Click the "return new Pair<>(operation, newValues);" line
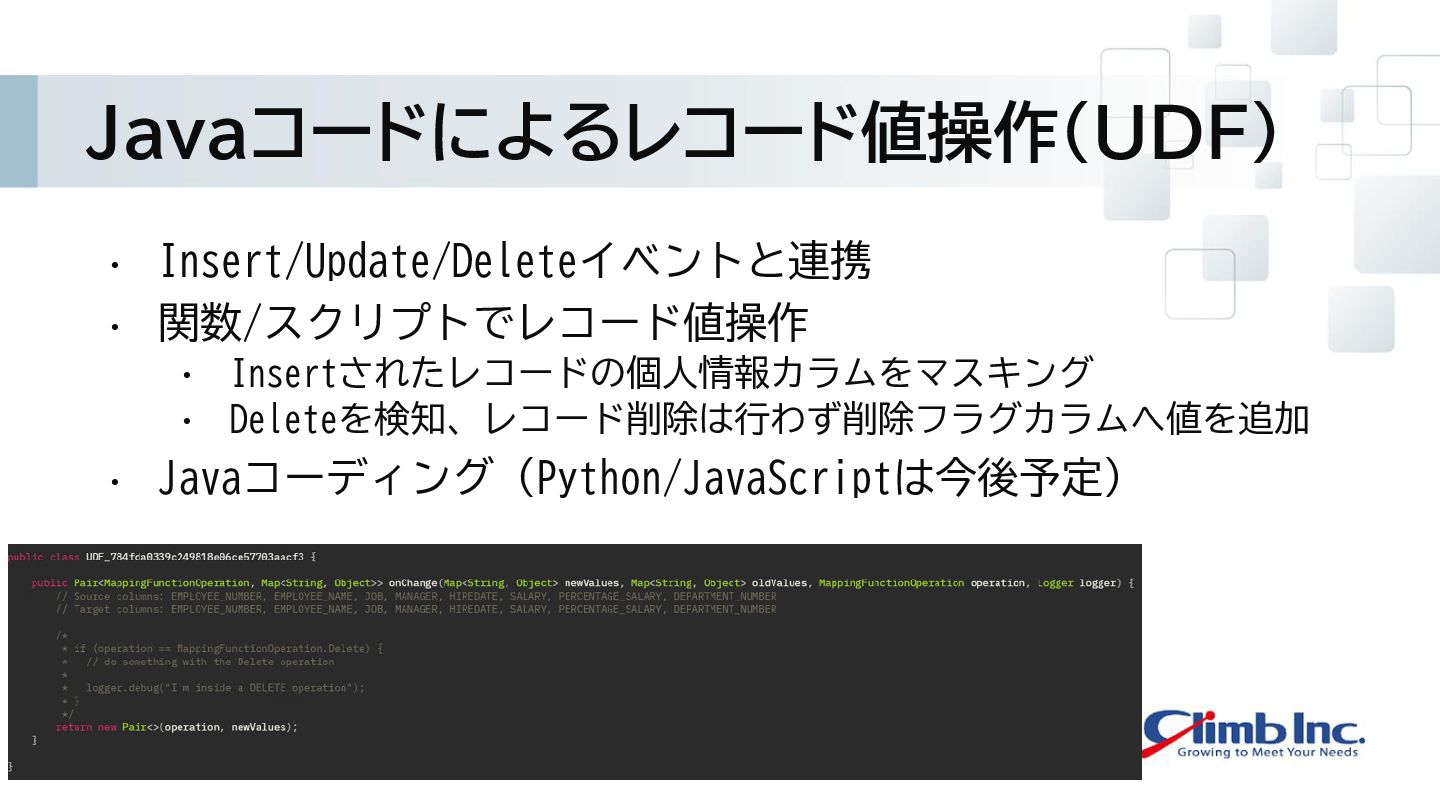1440x810 pixels. [177, 727]
